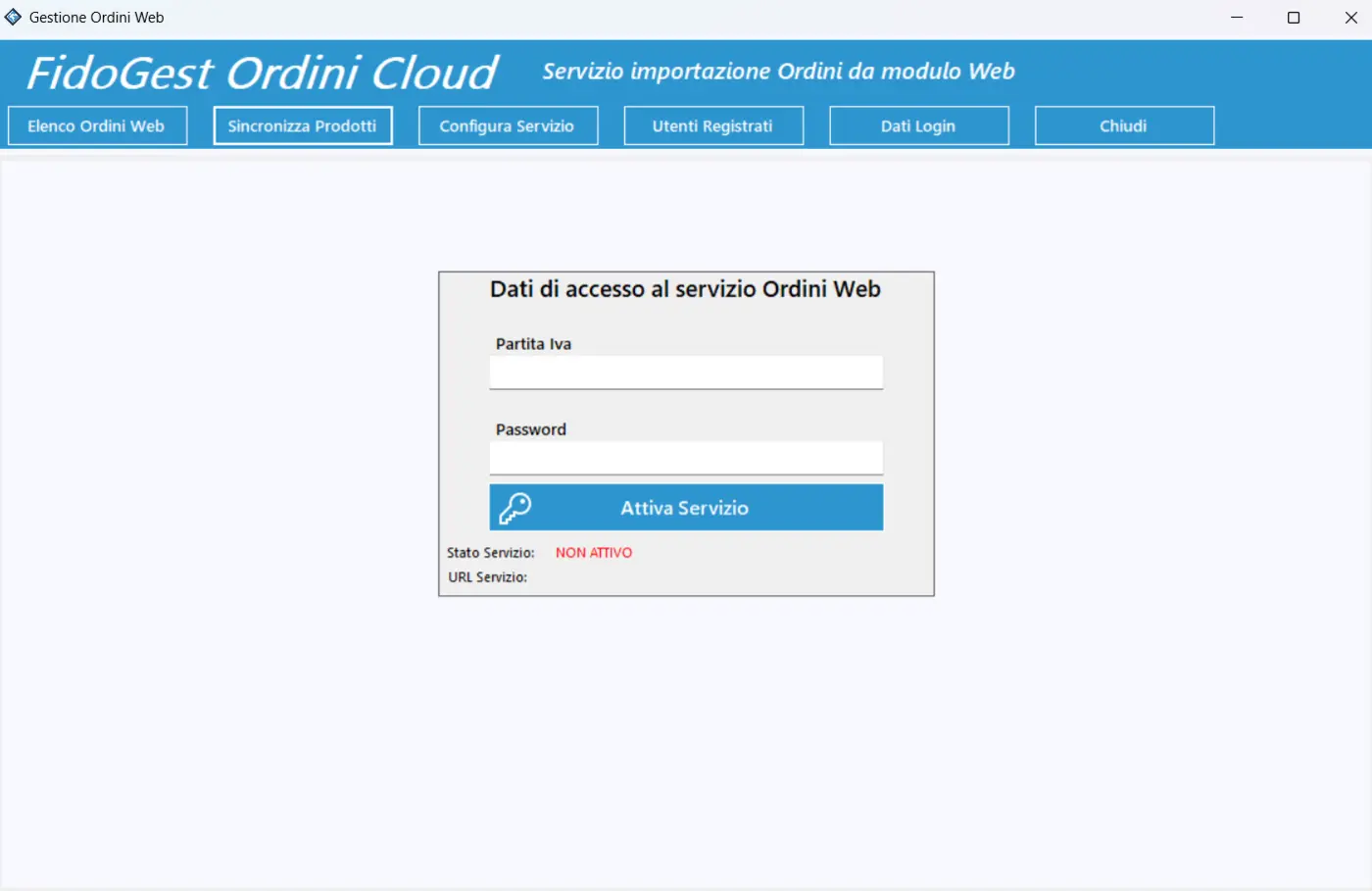Open Configura Servizio settings

pos(508,125)
